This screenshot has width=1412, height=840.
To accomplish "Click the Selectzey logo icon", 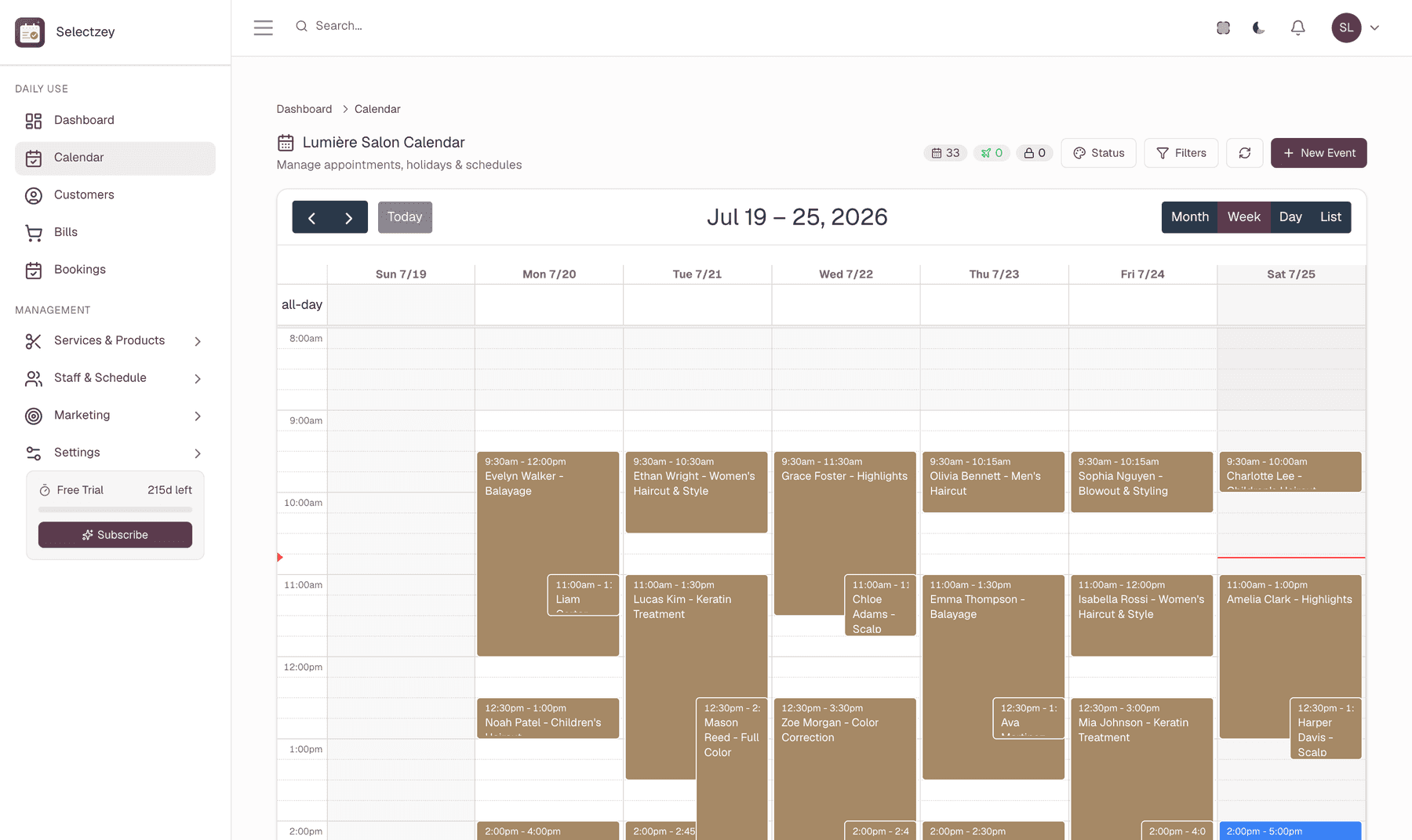I will (x=30, y=32).
